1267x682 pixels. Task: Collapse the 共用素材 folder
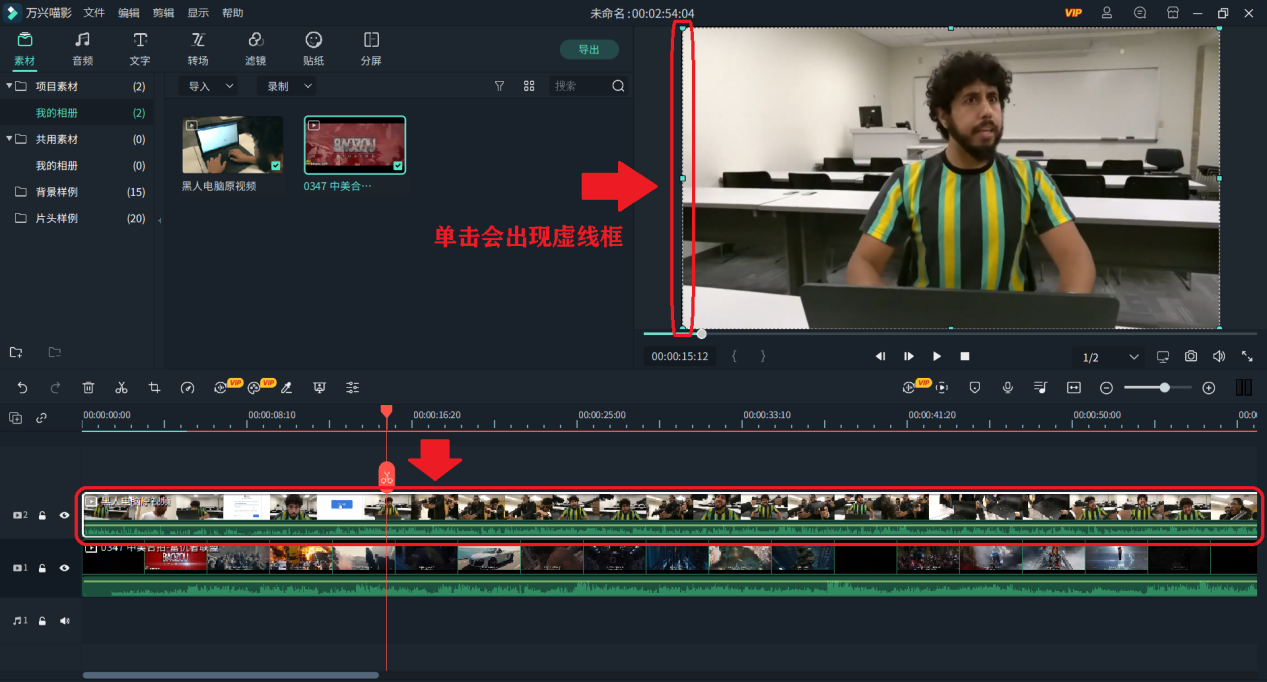[x=10, y=139]
